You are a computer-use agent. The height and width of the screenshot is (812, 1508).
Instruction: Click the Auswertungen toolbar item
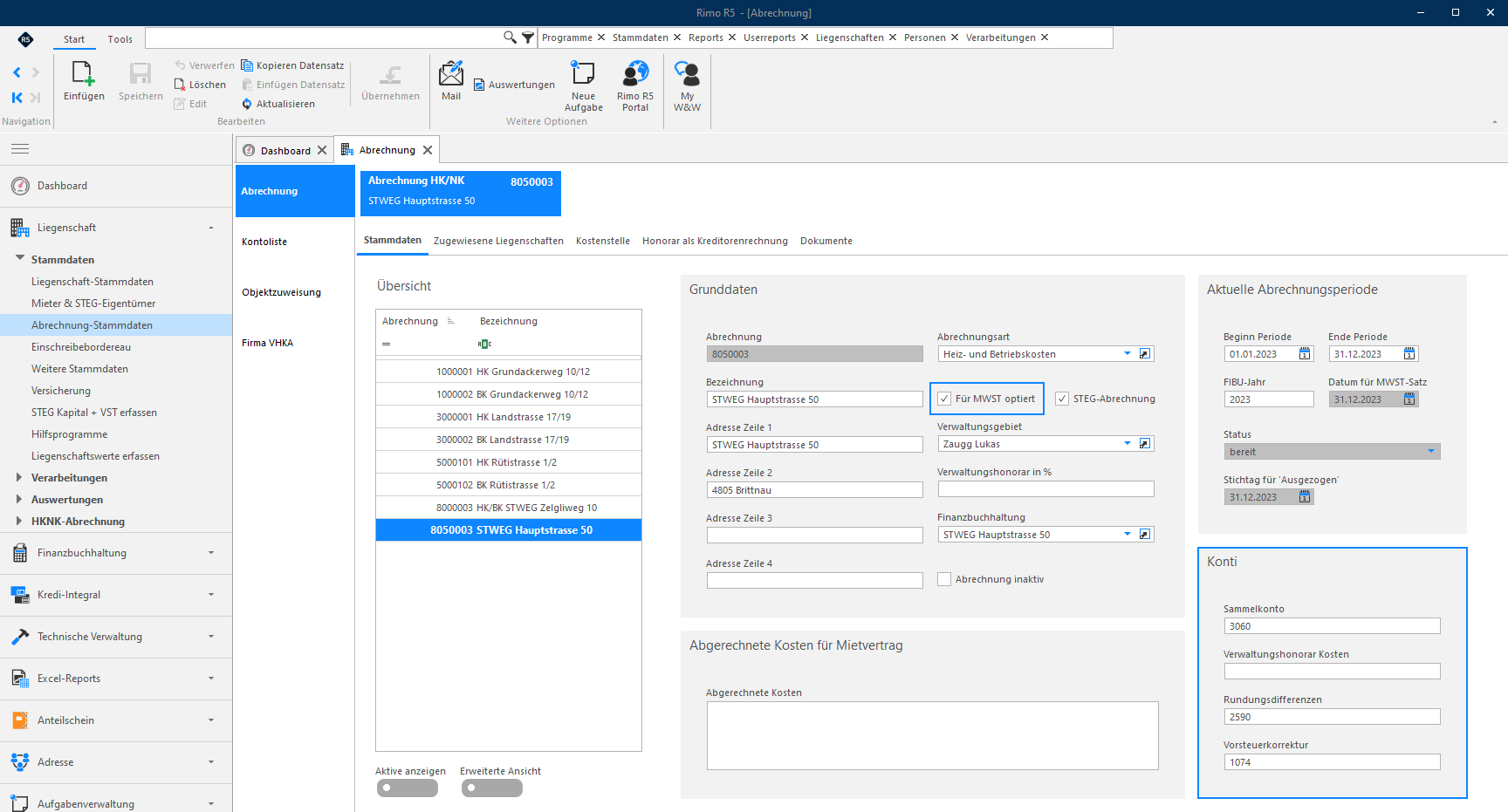pyautogui.click(x=514, y=85)
